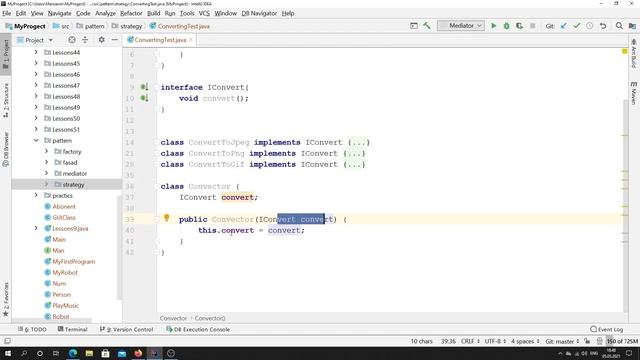Screen dimensions: 640x360
Task: Open Firefox from taskbar
Action: 138,353
